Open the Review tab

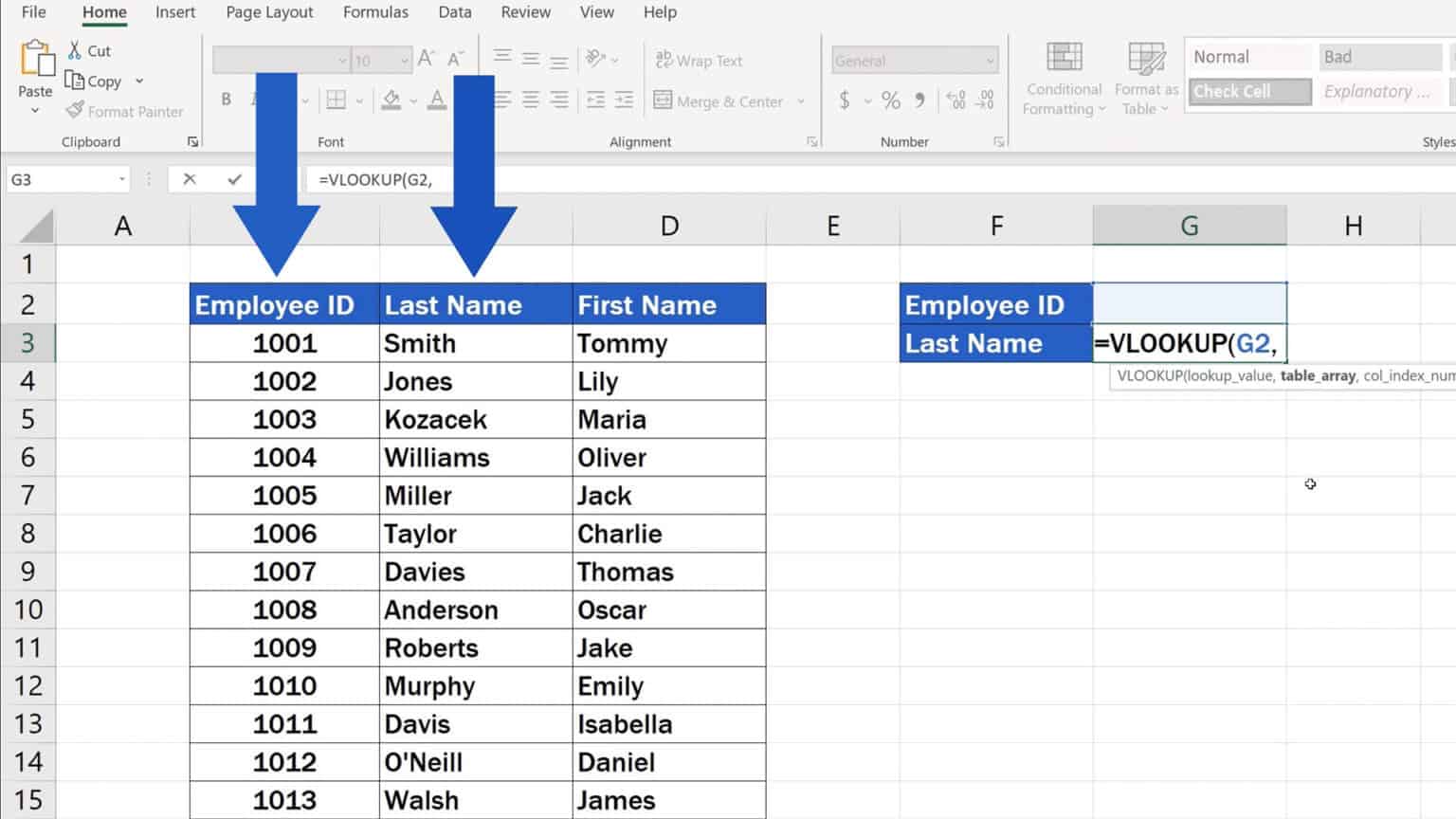coord(525,12)
